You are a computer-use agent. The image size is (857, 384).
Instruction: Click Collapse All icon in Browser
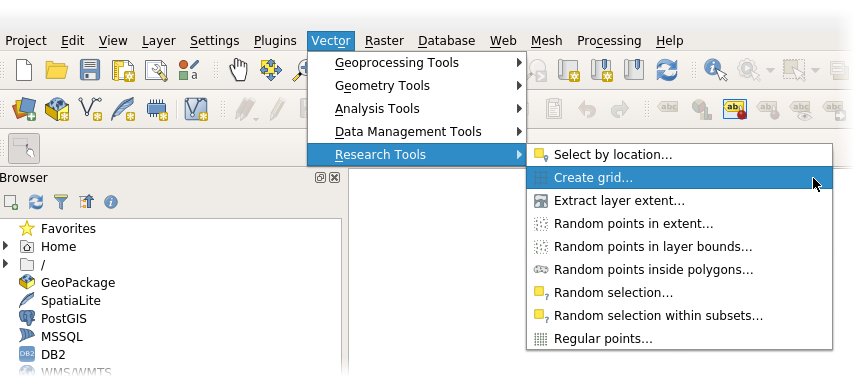coord(86,202)
